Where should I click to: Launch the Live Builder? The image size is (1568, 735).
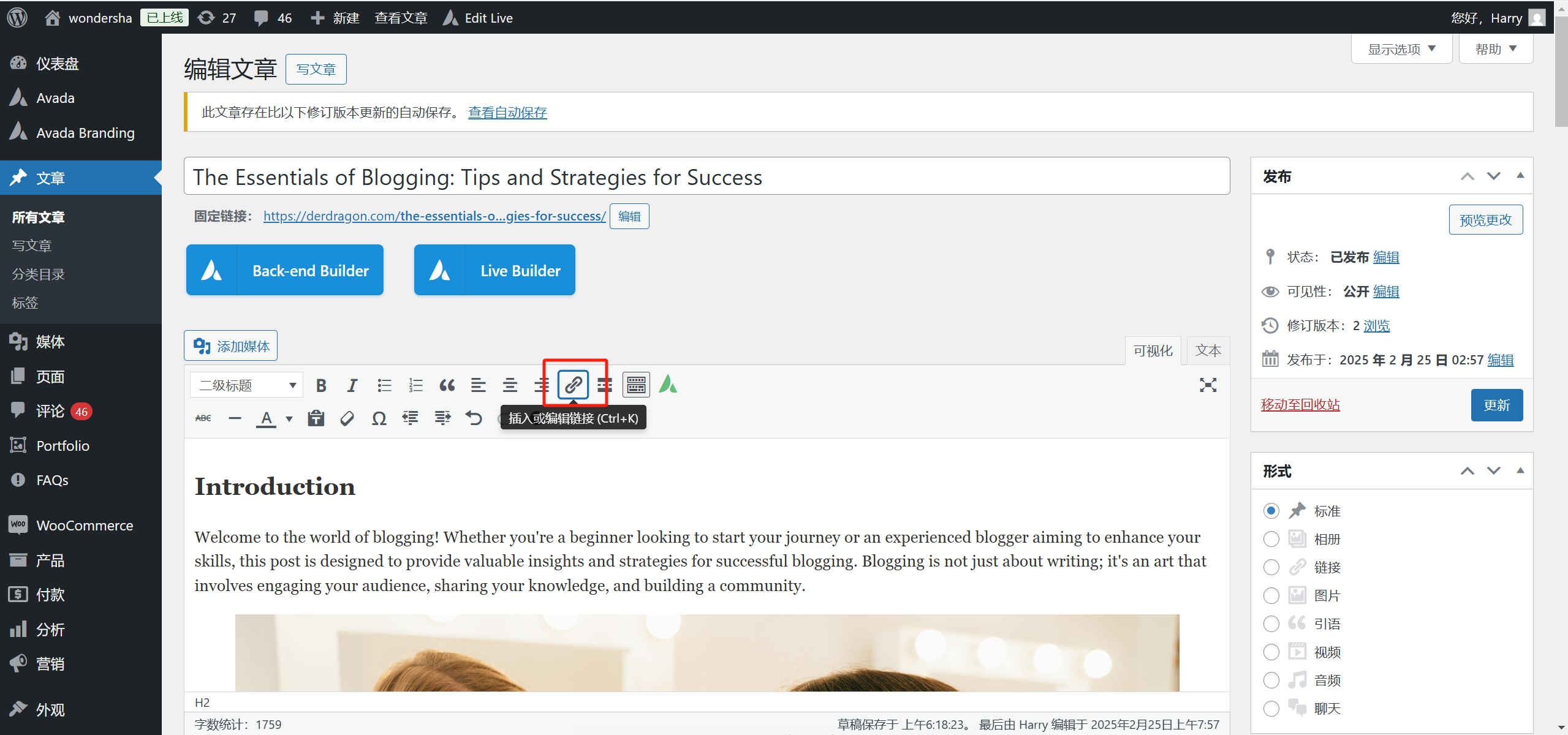[494, 269]
